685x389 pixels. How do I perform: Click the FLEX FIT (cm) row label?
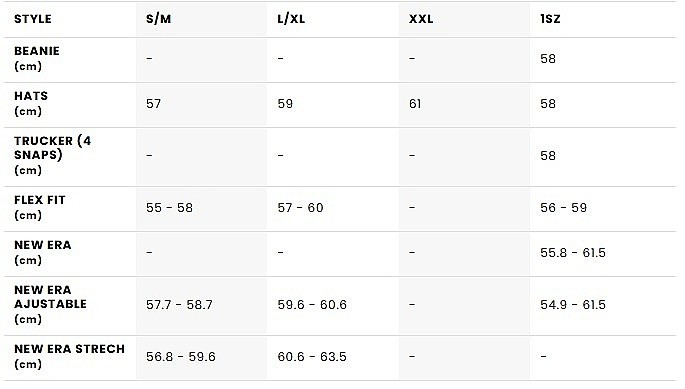40,208
